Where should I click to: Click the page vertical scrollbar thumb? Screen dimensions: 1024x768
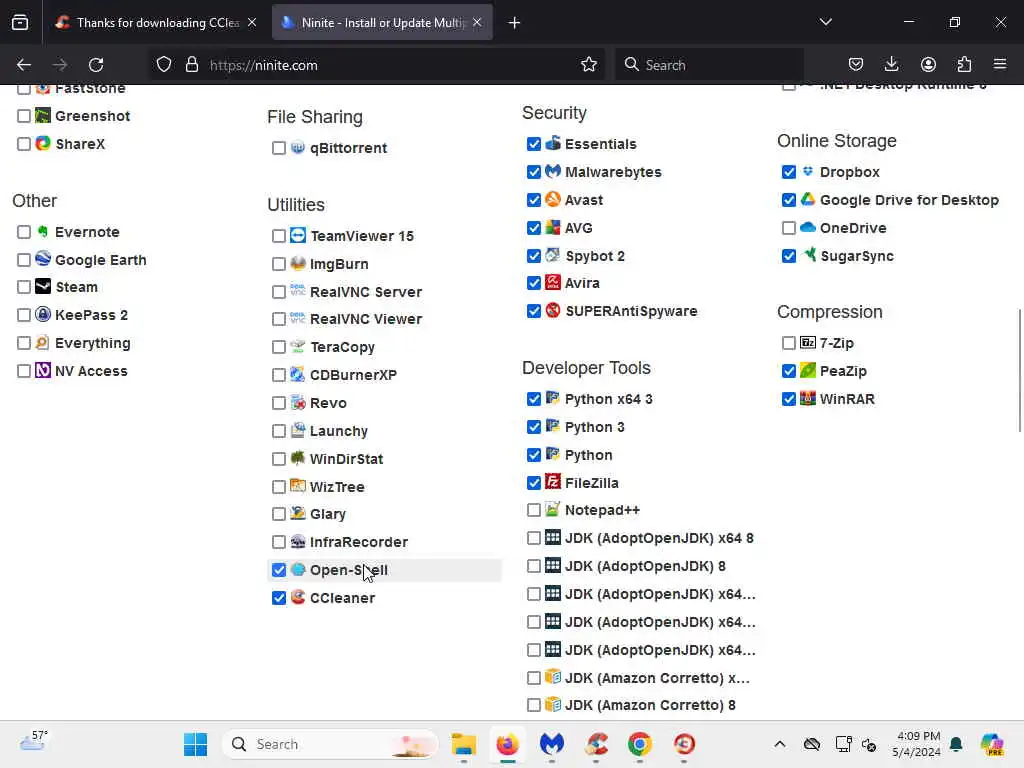coord(1019,370)
